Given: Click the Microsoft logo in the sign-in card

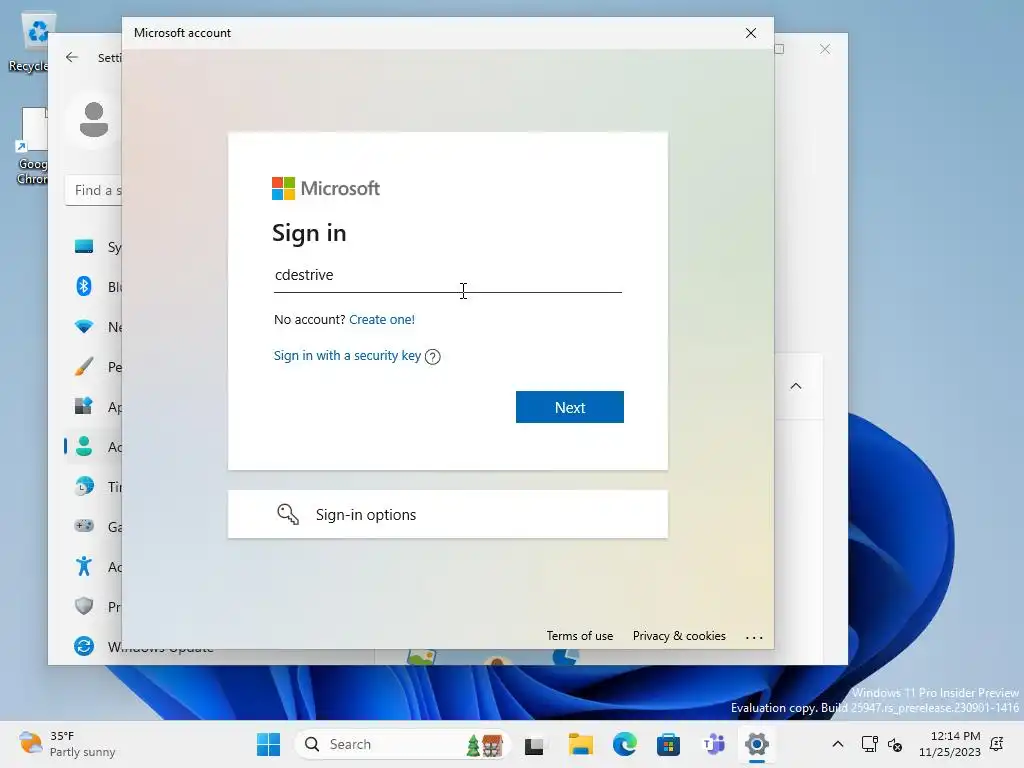Looking at the screenshot, I should pyautogui.click(x=326, y=189).
